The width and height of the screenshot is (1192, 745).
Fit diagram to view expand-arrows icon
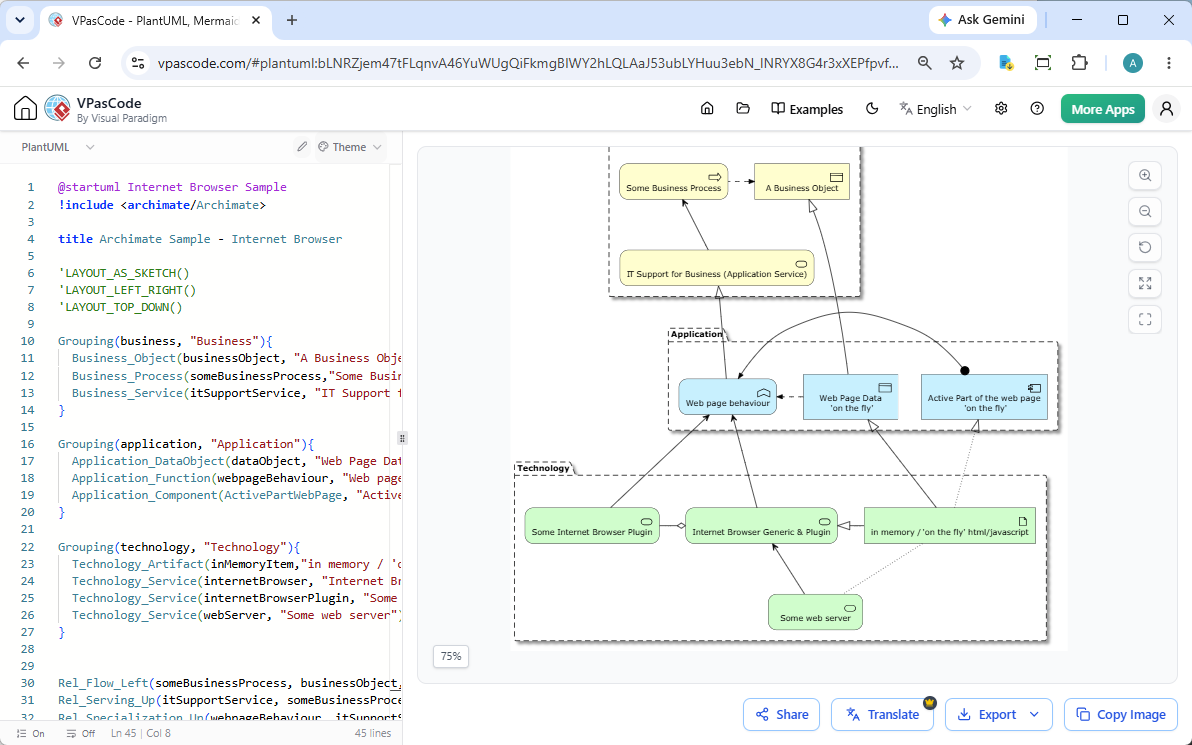tap(1145, 284)
